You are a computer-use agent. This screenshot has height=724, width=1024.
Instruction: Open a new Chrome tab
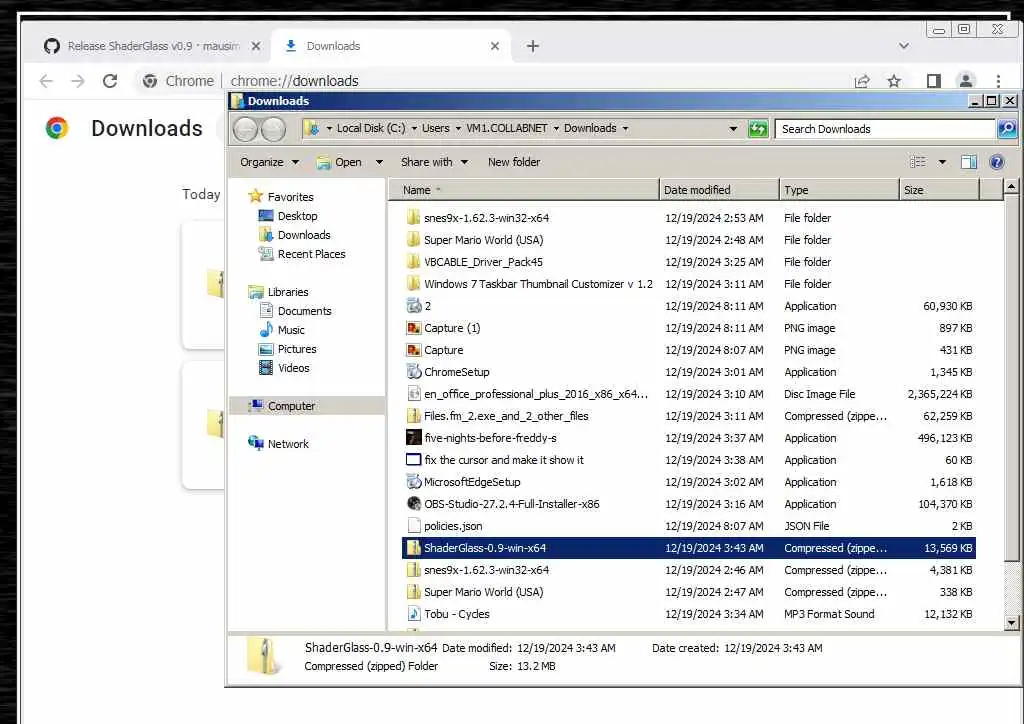pyautogui.click(x=532, y=46)
